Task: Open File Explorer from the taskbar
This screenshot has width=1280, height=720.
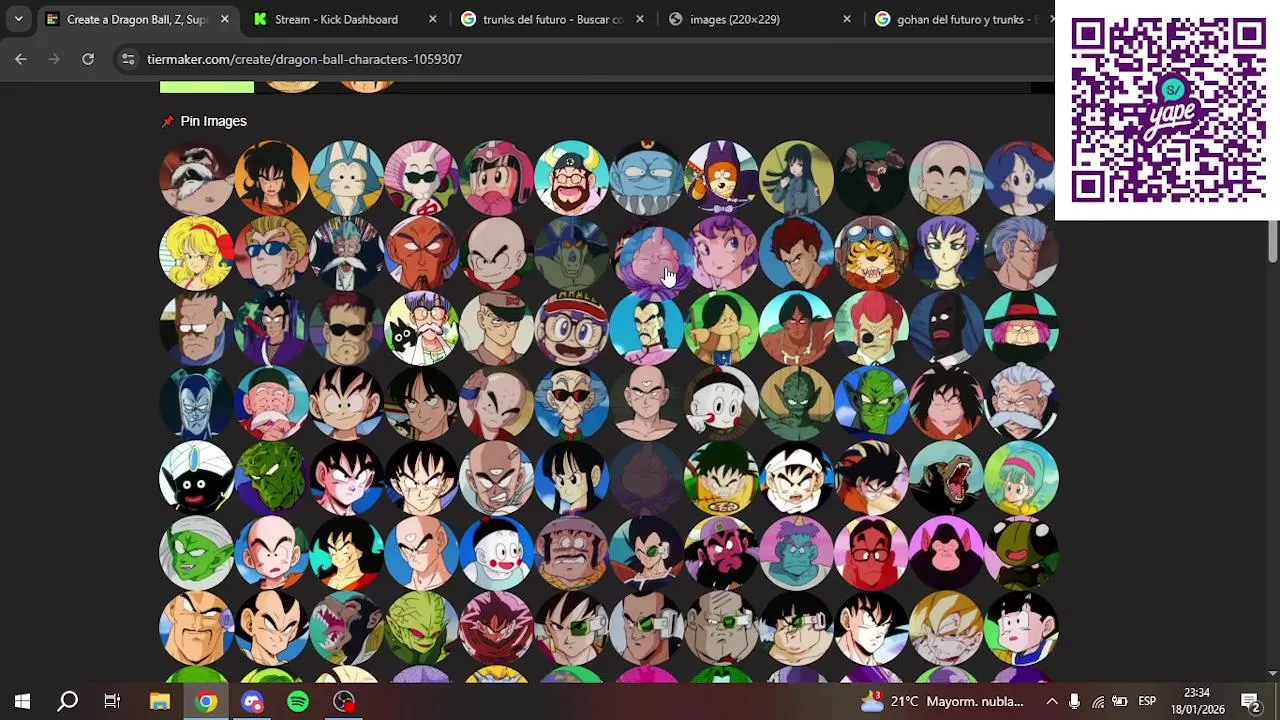Action: click(160, 701)
